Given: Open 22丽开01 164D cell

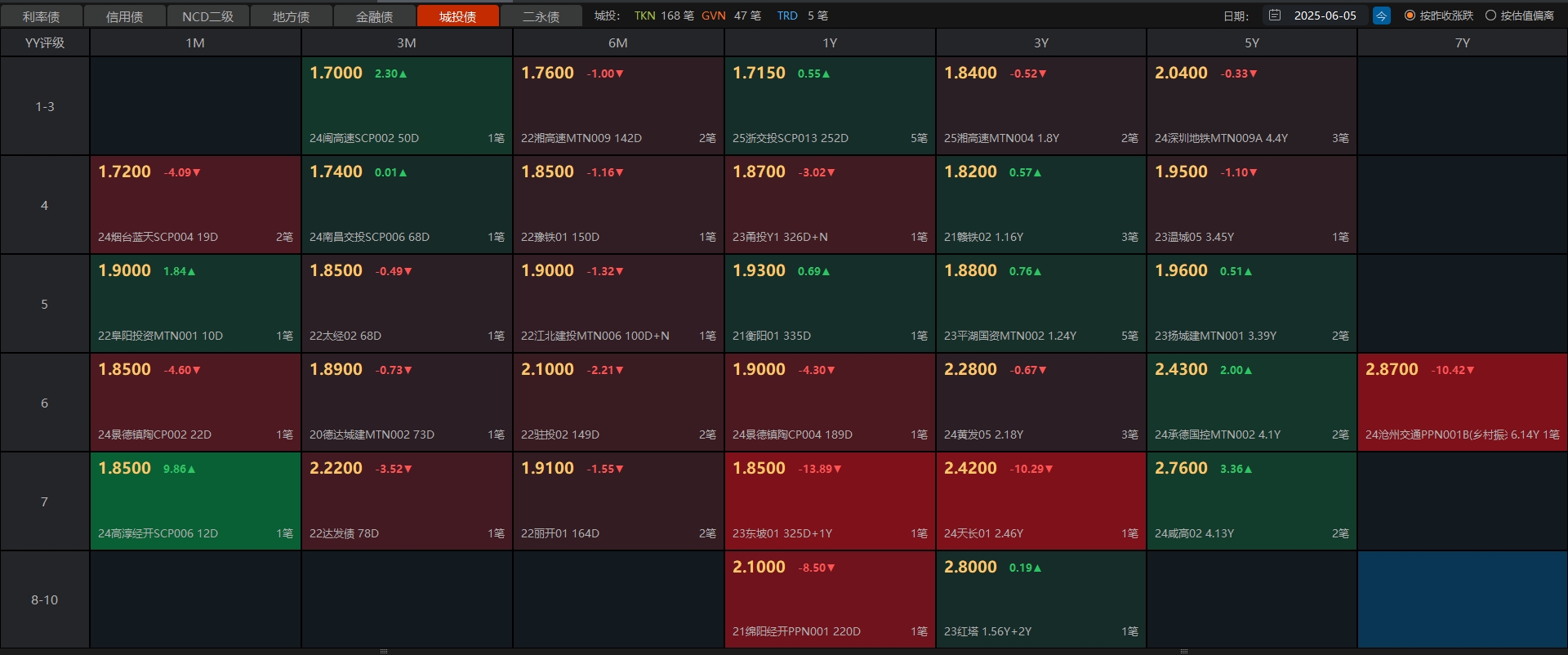Looking at the screenshot, I should [618, 501].
